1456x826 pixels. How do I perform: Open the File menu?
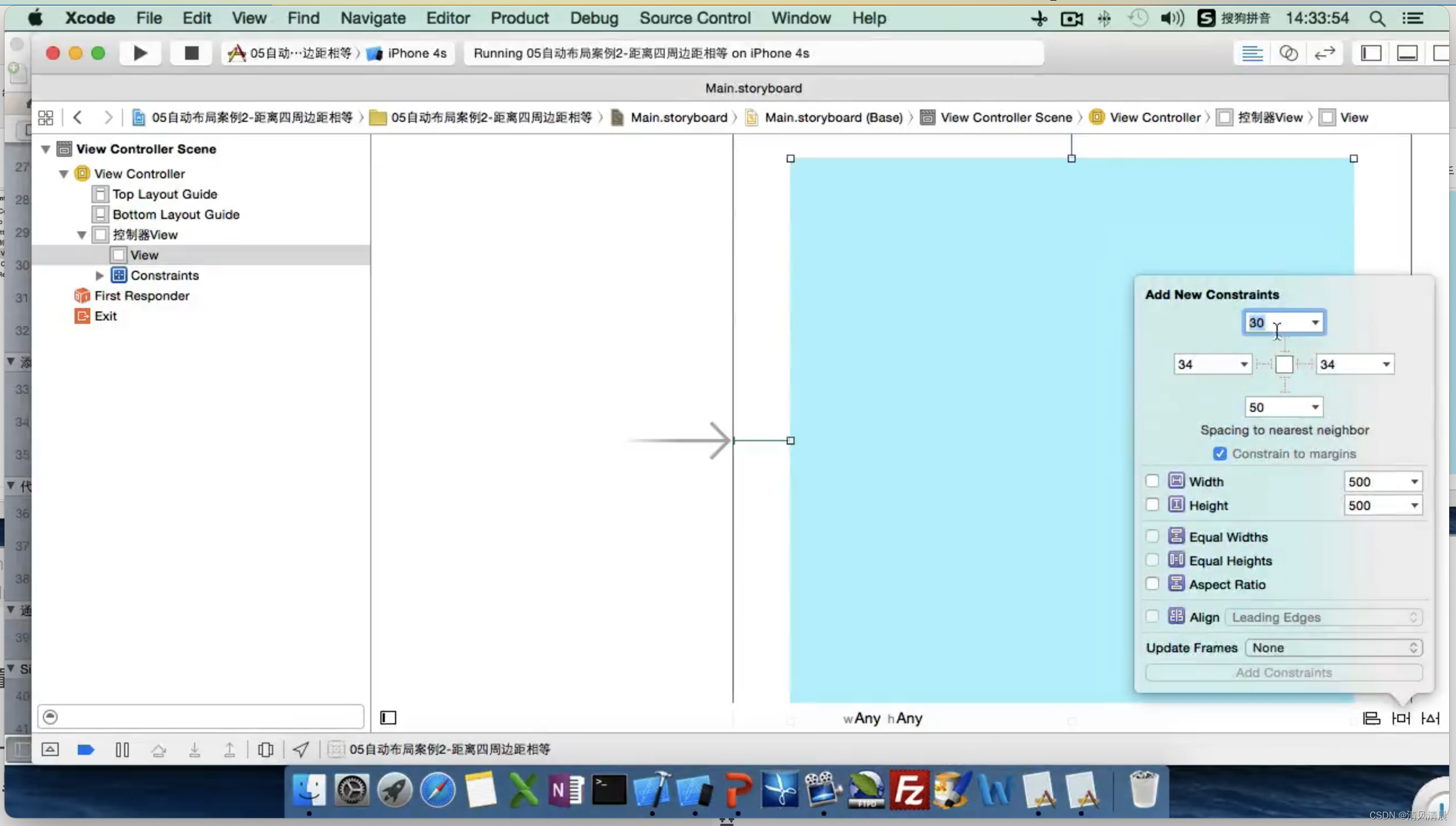148,18
